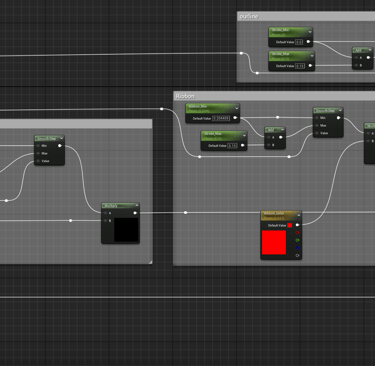Click output pin of Ribbon SmoothStep node
The height and width of the screenshot is (366, 375).
339,118
